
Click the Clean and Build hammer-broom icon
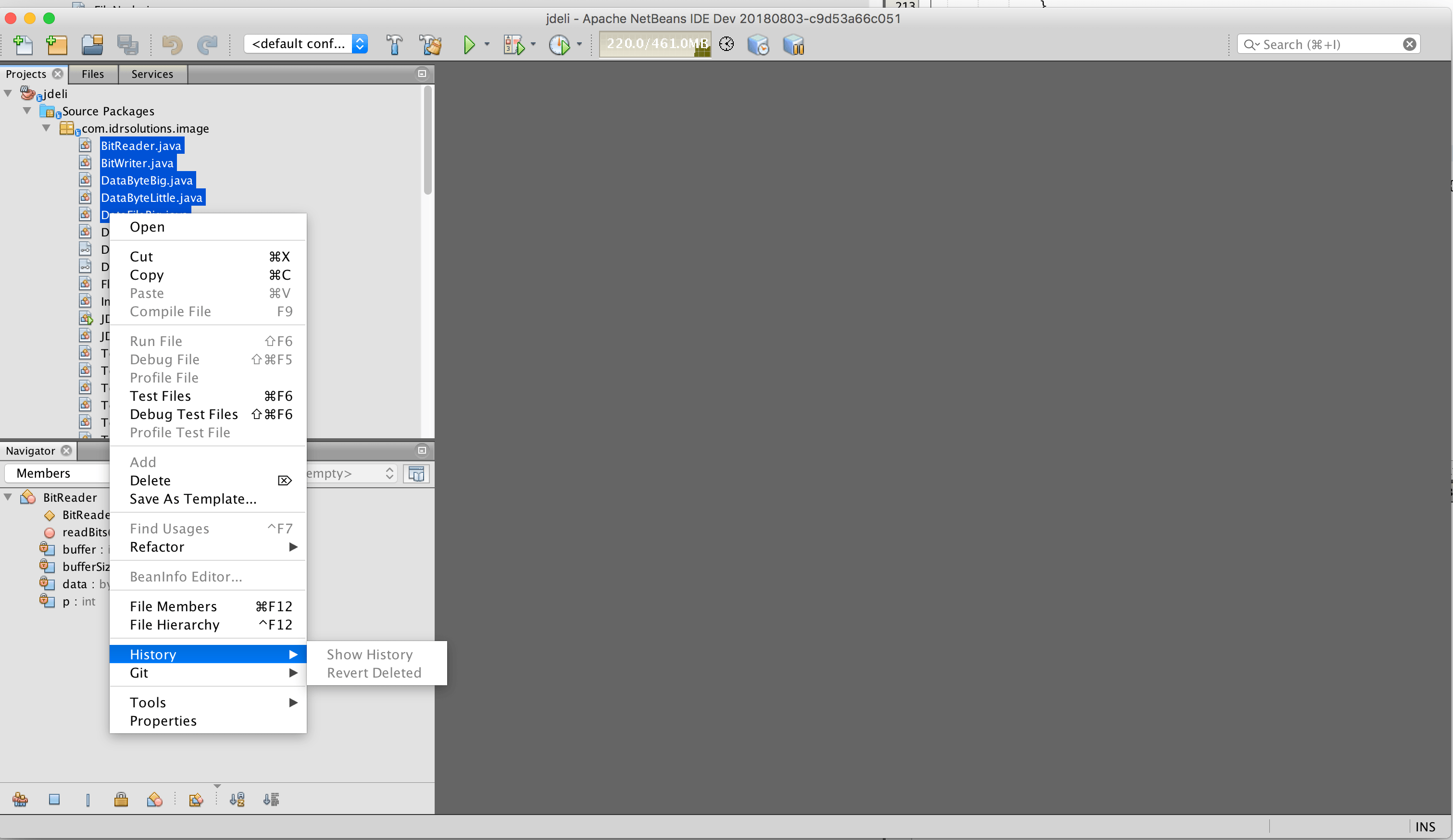click(430, 44)
